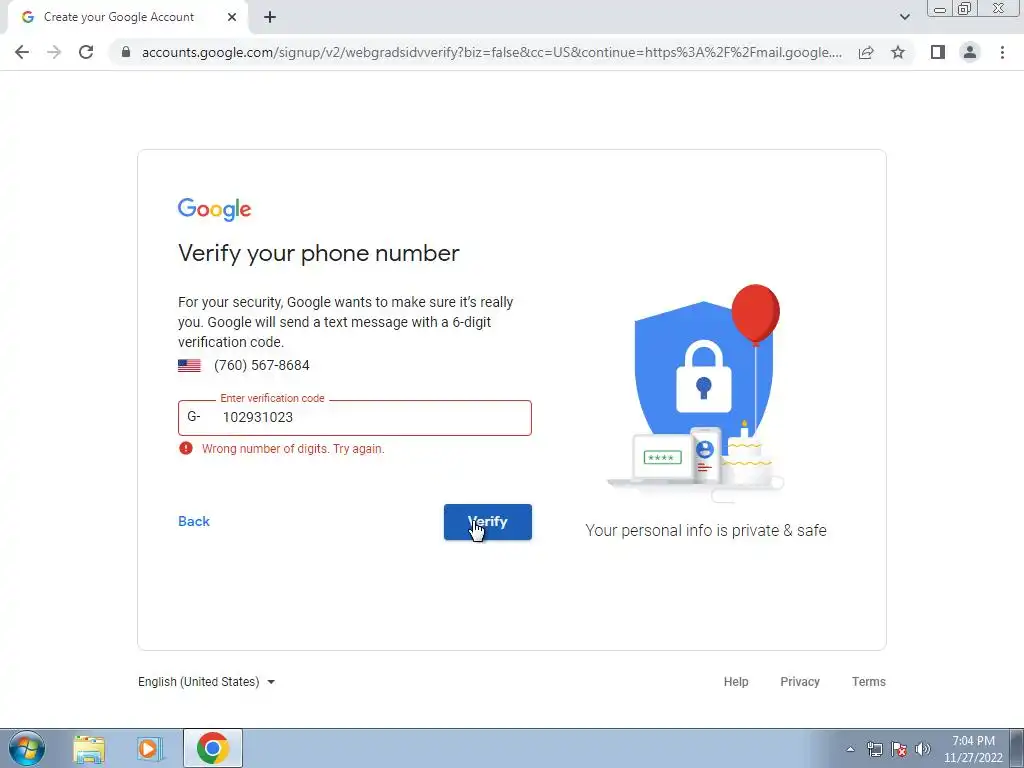1024x768 pixels.
Task: Open the Help footer link
Action: point(735,682)
